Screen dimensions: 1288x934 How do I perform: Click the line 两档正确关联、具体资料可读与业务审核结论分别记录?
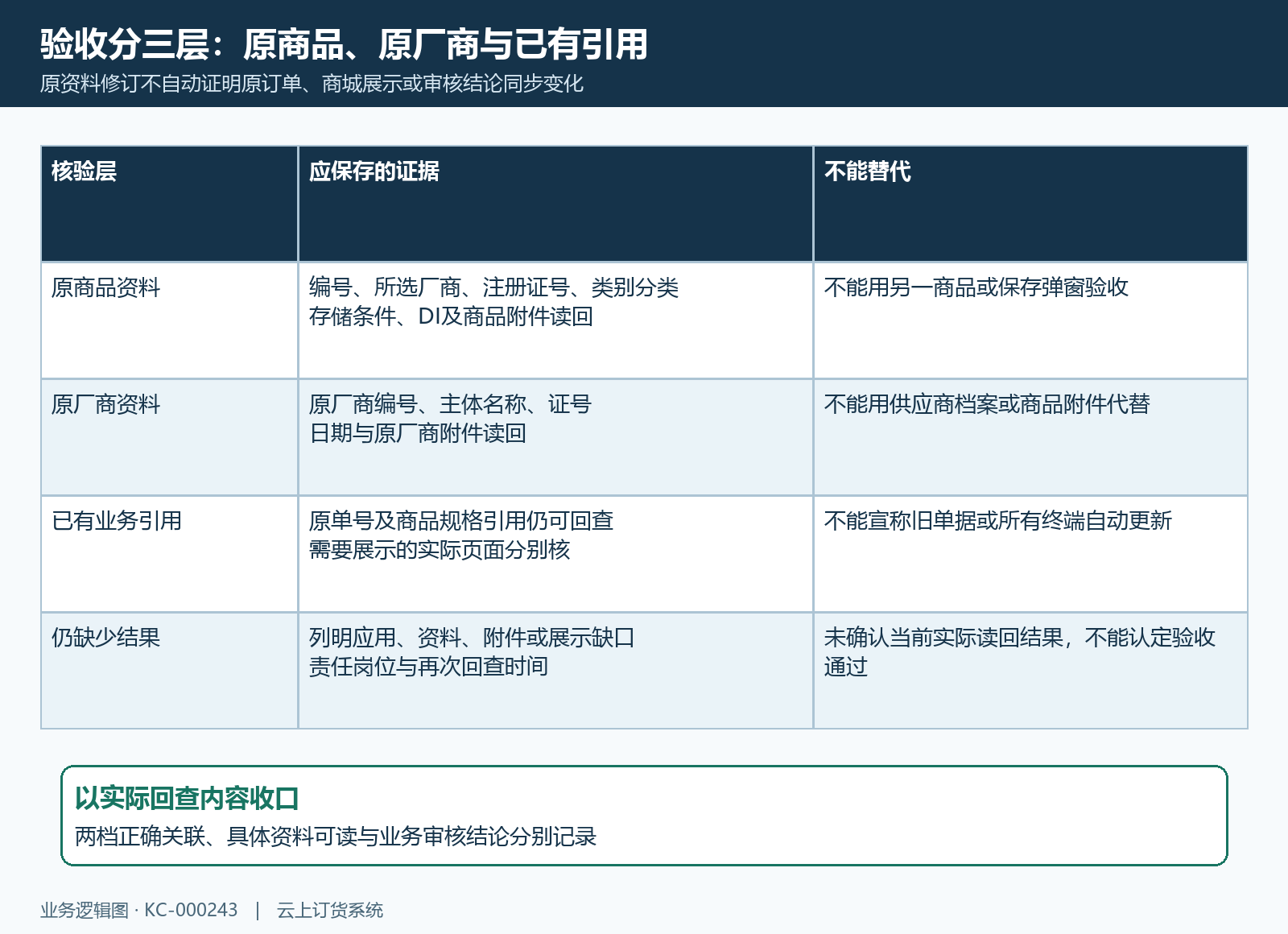coord(336,837)
